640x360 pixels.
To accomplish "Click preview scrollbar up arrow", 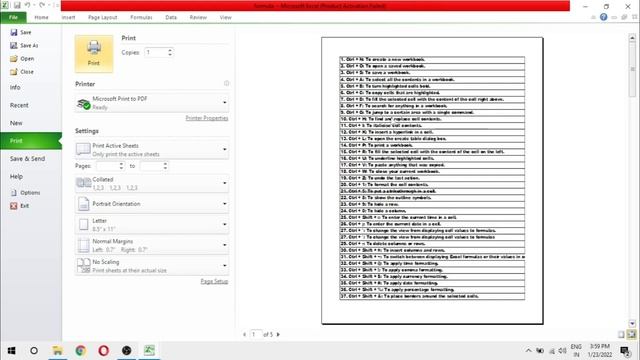I will click(632, 38).
